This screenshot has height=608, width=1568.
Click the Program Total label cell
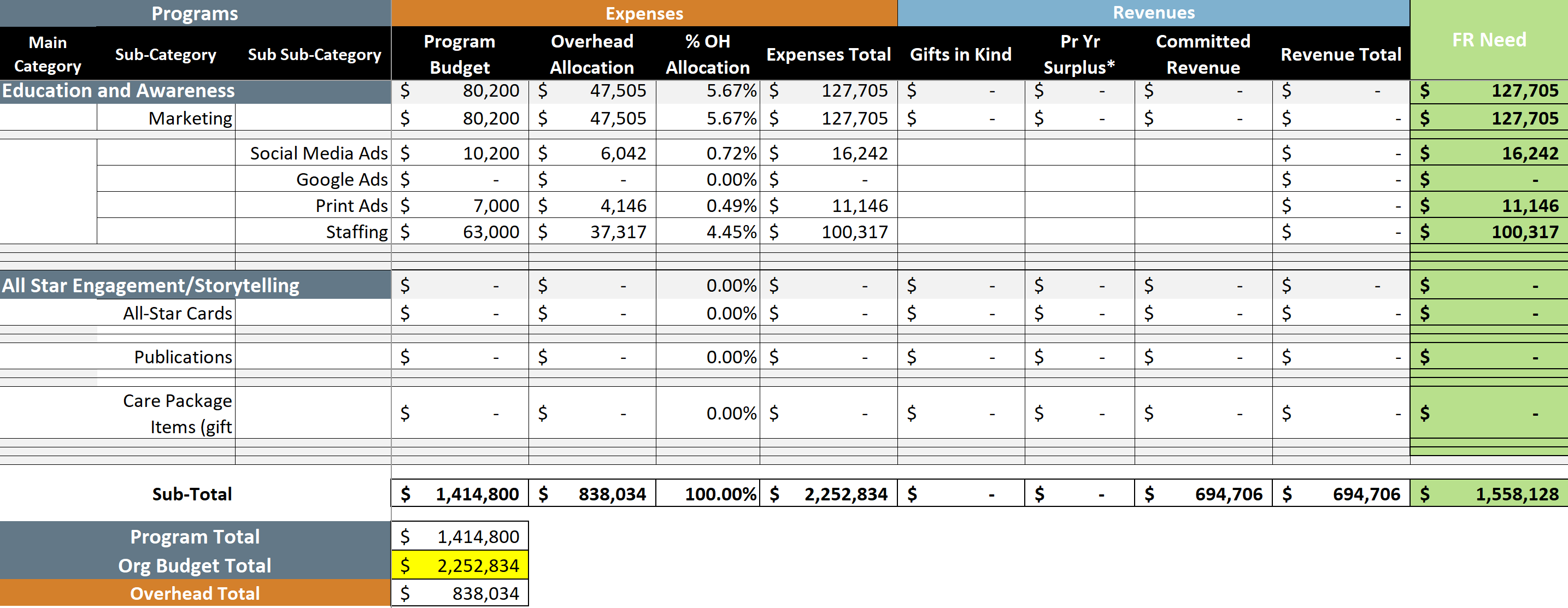pyautogui.click(x=195, y=537)
